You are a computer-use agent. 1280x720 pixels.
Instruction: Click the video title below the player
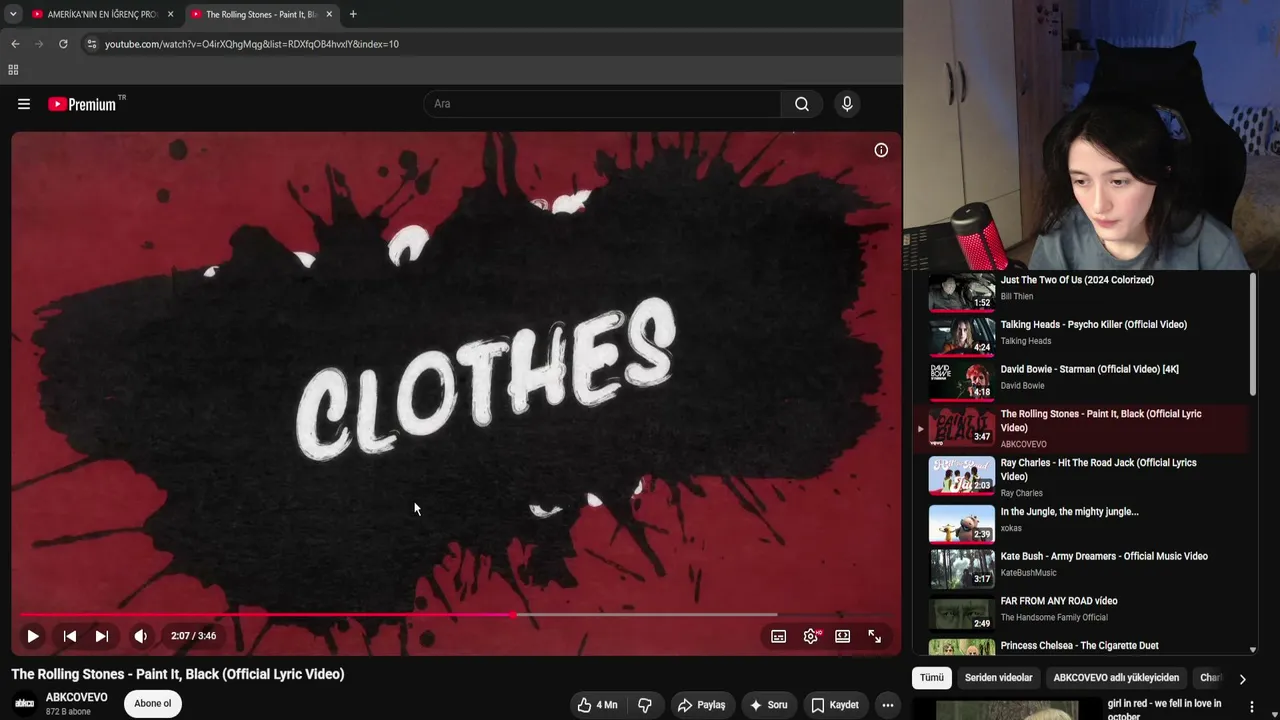click(x=178, y=674)
